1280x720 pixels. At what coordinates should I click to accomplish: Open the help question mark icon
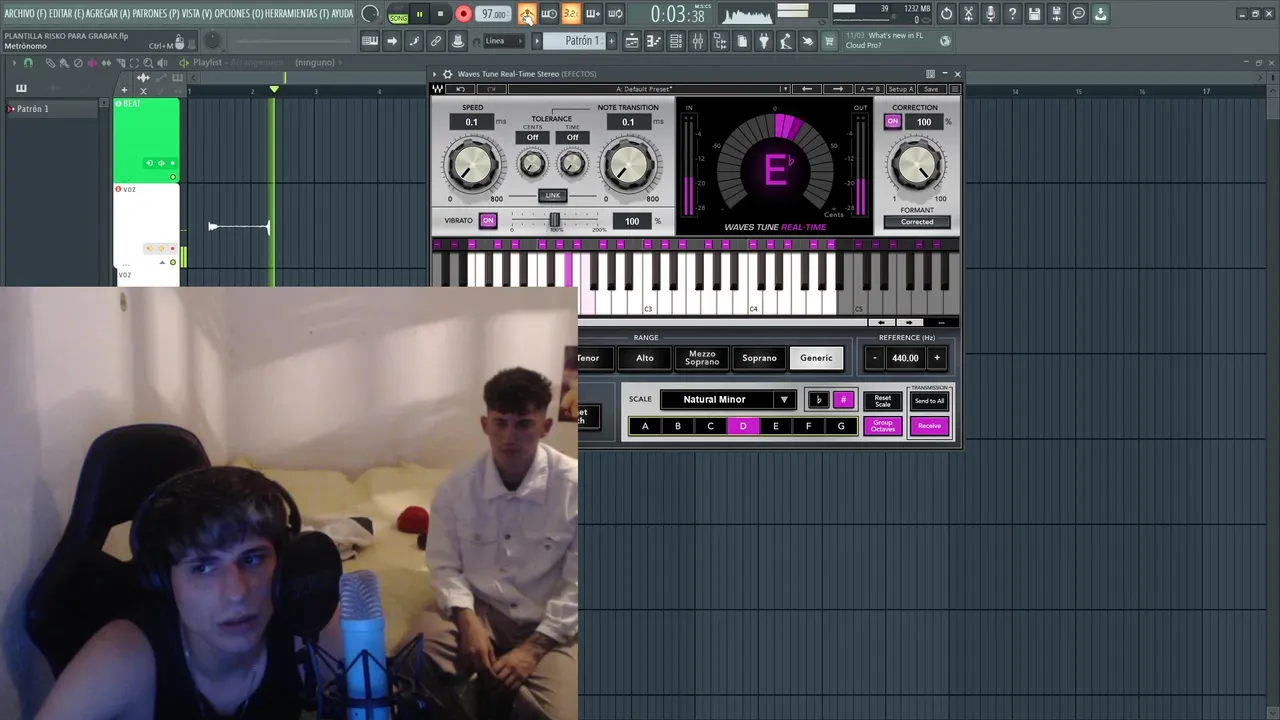[x=1012, y=14]
